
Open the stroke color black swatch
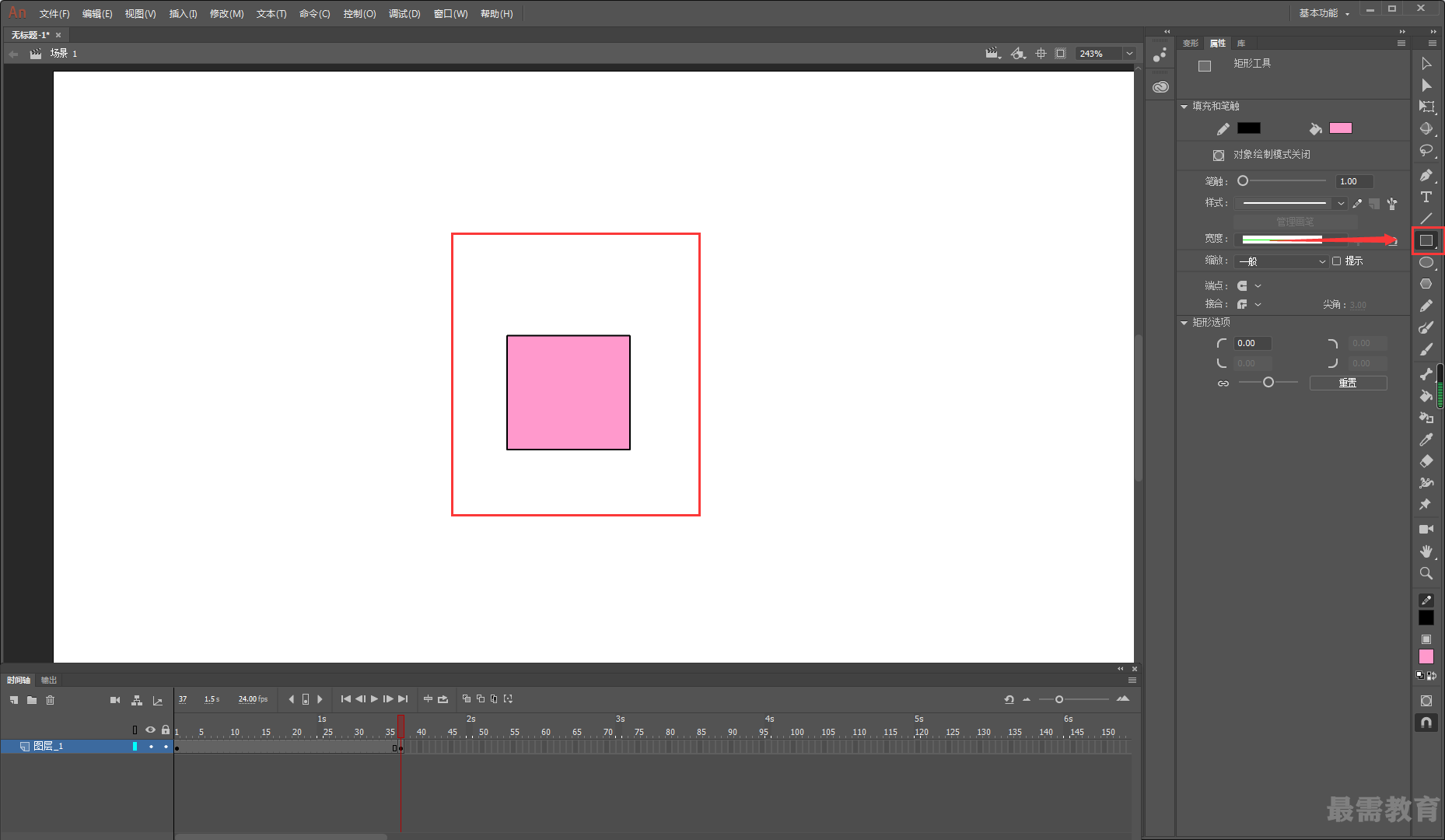point(1248,128)
